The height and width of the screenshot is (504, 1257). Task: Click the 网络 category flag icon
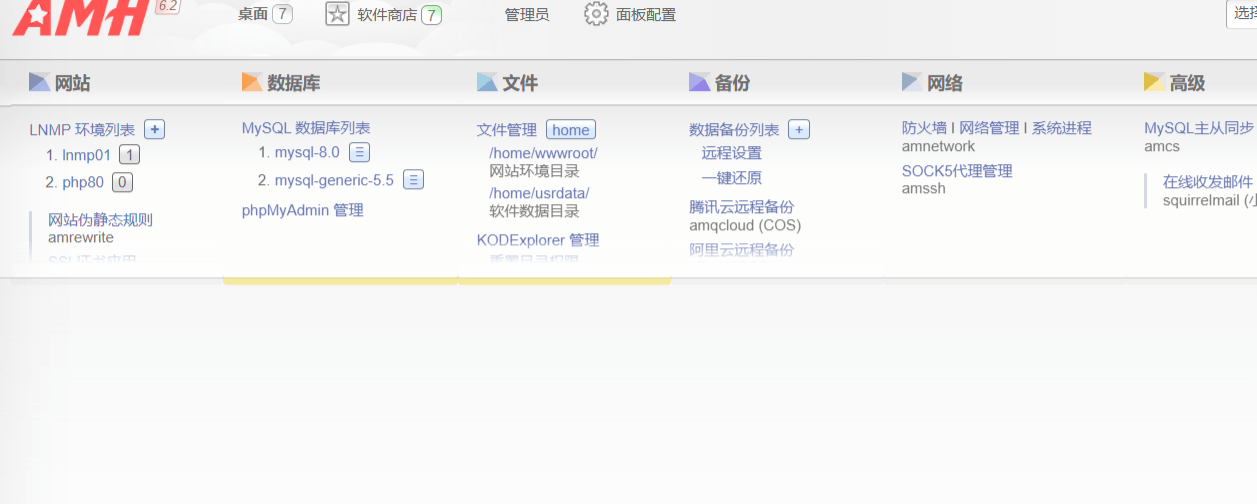tap(912, 82)
